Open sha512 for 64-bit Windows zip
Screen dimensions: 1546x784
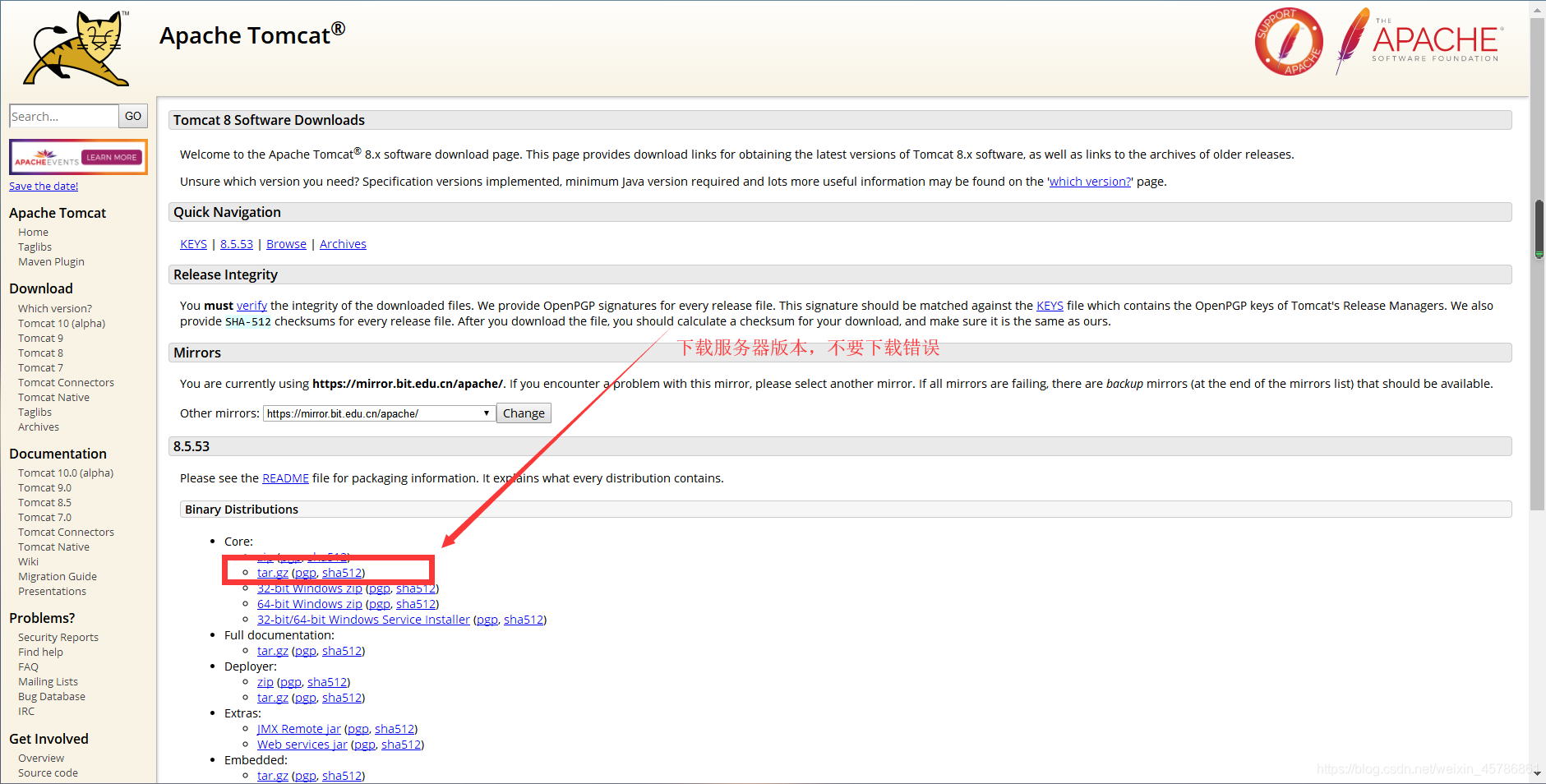tap(416, 604)
